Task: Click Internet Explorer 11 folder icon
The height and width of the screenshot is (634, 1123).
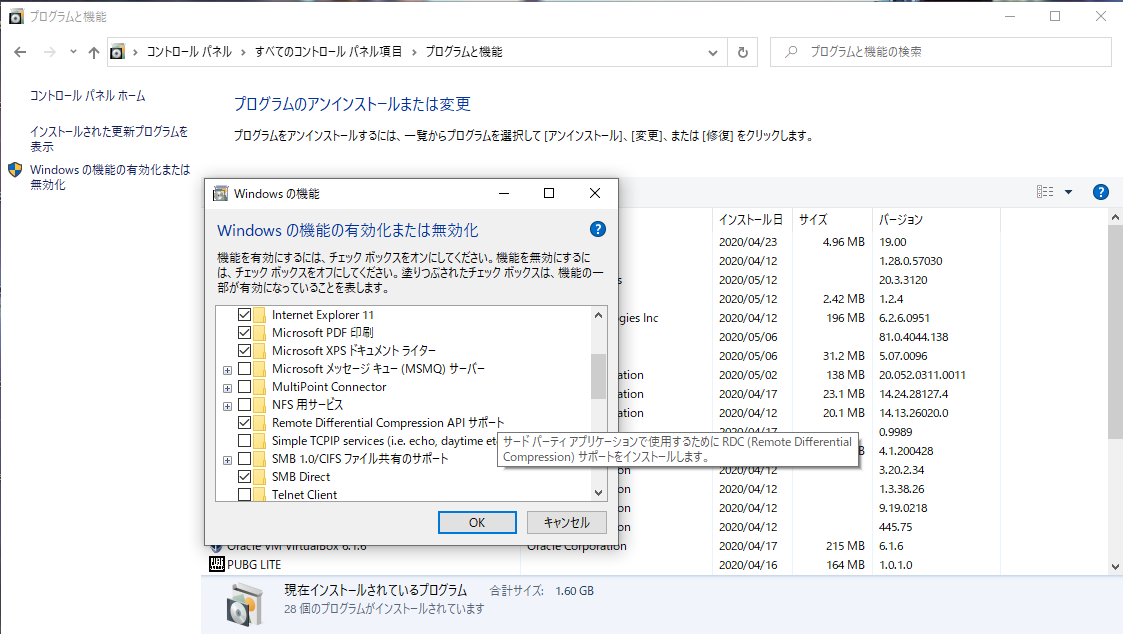Action: tap(259, 314)
